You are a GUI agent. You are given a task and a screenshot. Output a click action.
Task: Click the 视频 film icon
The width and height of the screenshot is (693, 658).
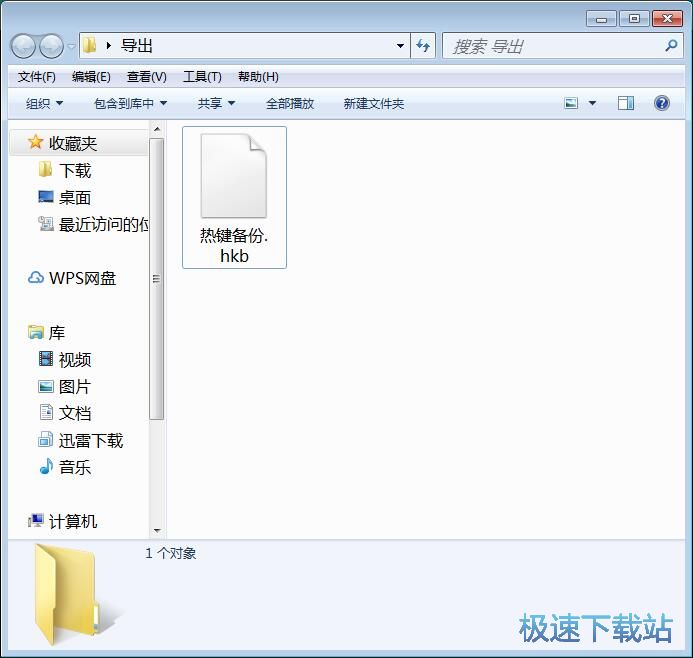tap(46, 359)
